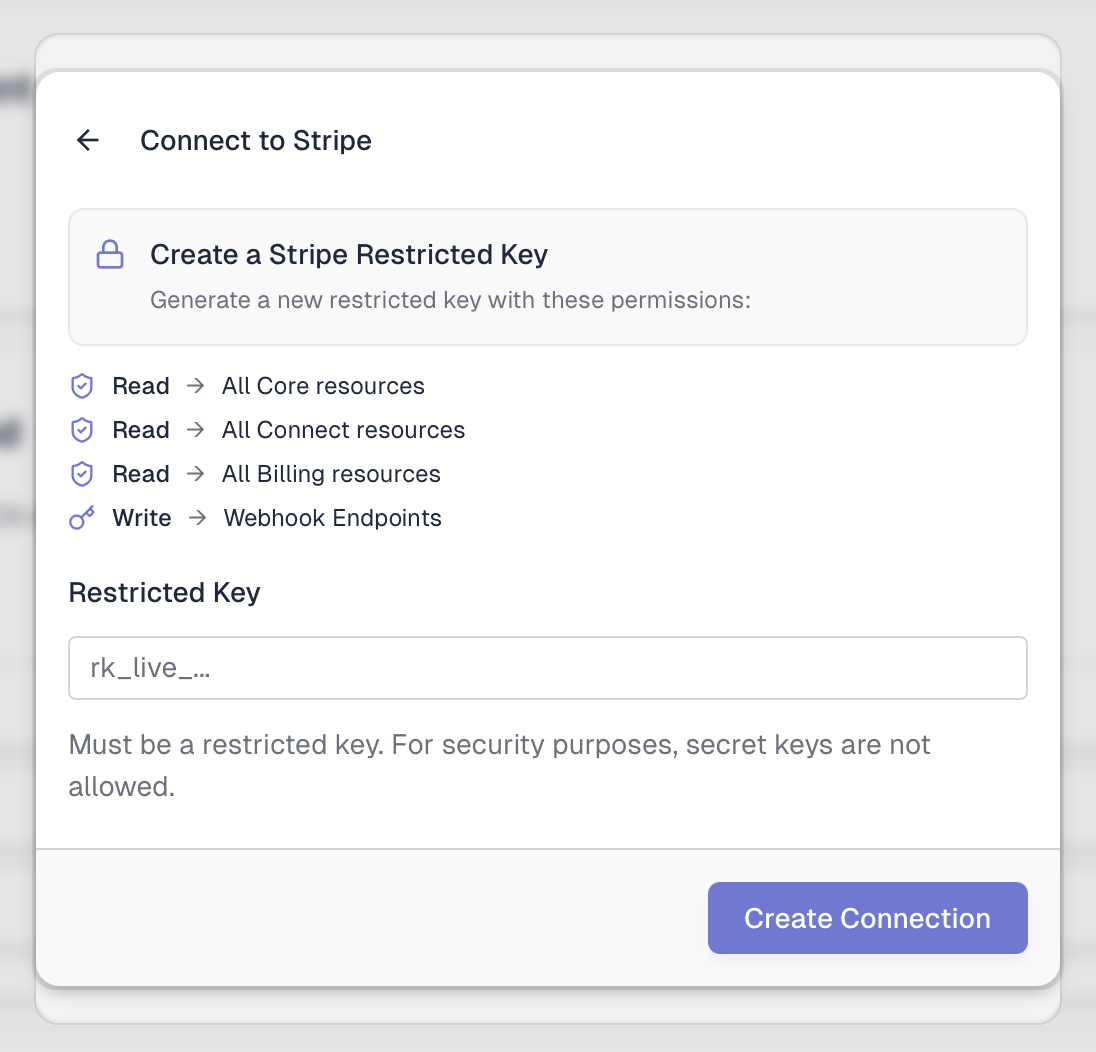Select the All Connect resources text
This screenshot has width=1096, height=1052.
(x=343, y=430)
